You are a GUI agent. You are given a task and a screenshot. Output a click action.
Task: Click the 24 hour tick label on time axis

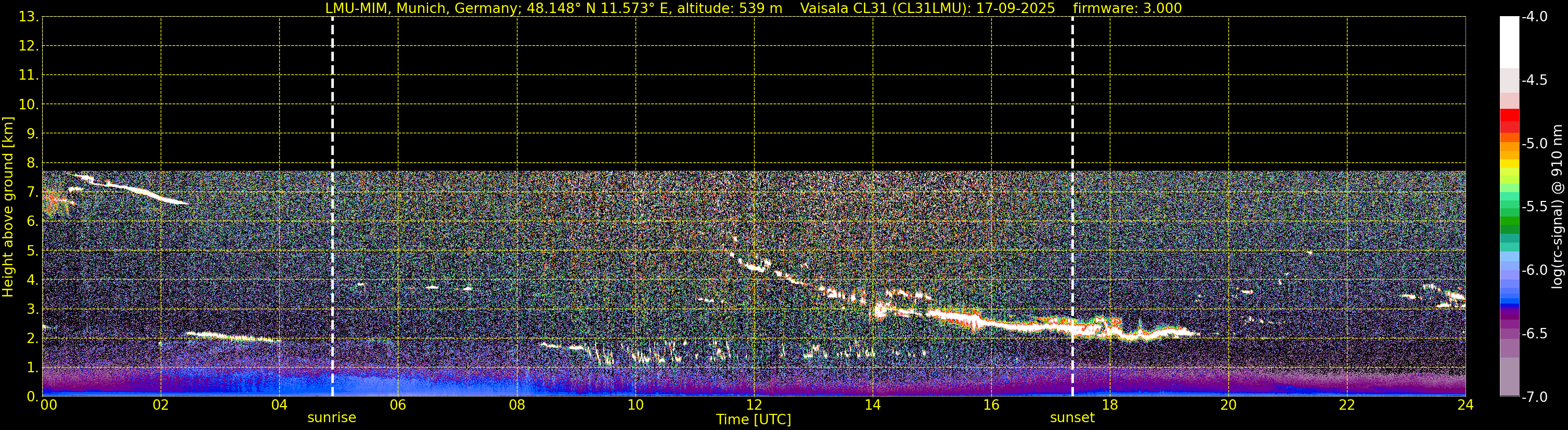[1465, 406]
